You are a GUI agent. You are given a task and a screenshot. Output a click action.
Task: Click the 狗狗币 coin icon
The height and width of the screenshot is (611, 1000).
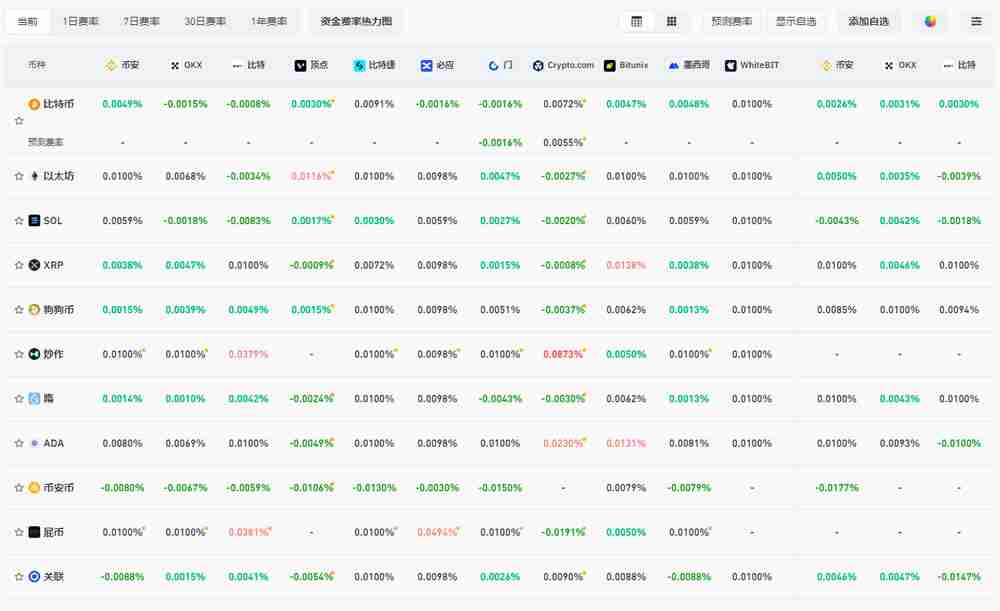[x=34, y=310]
